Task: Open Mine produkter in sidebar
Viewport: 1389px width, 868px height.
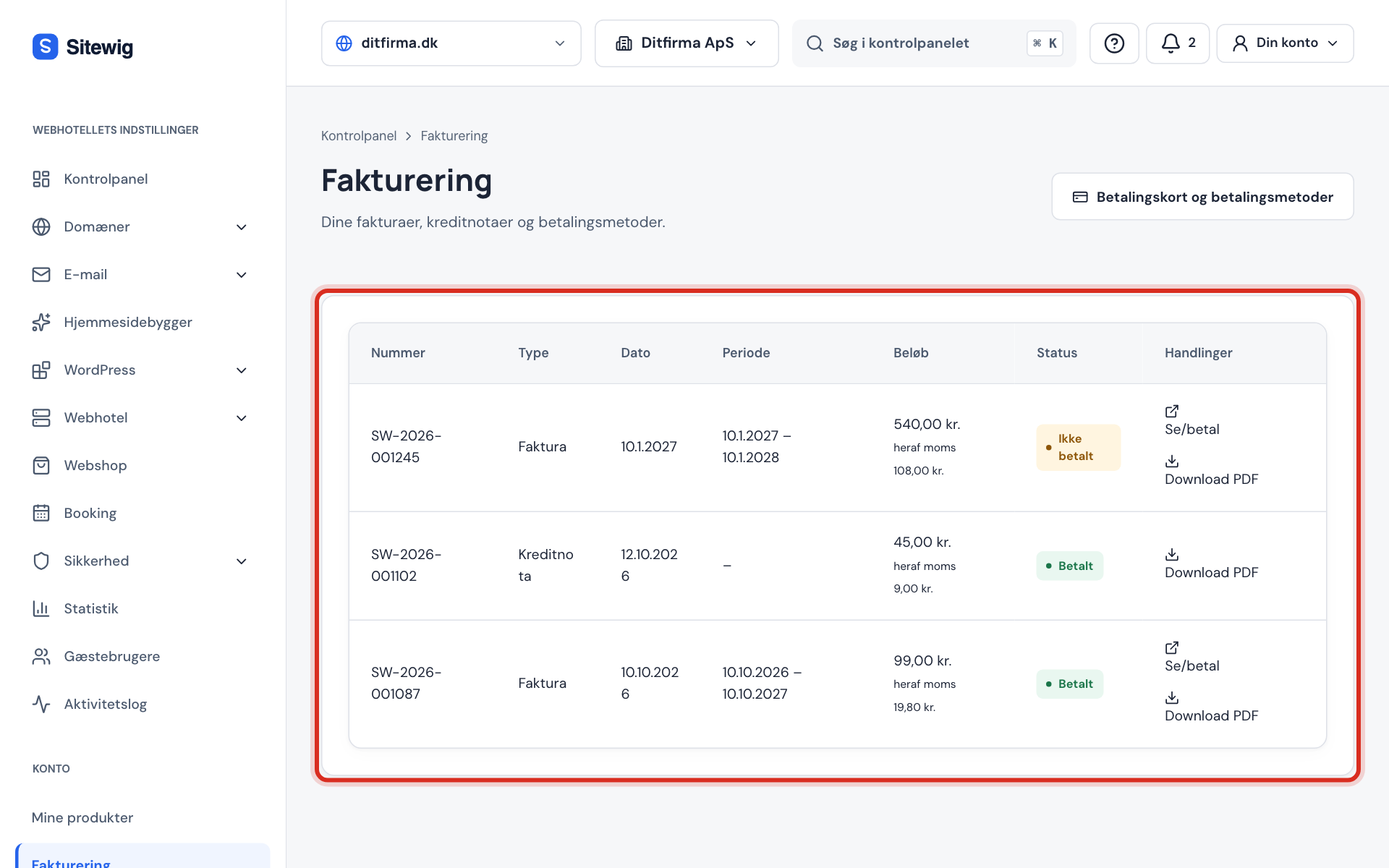Action: [82, 818]
